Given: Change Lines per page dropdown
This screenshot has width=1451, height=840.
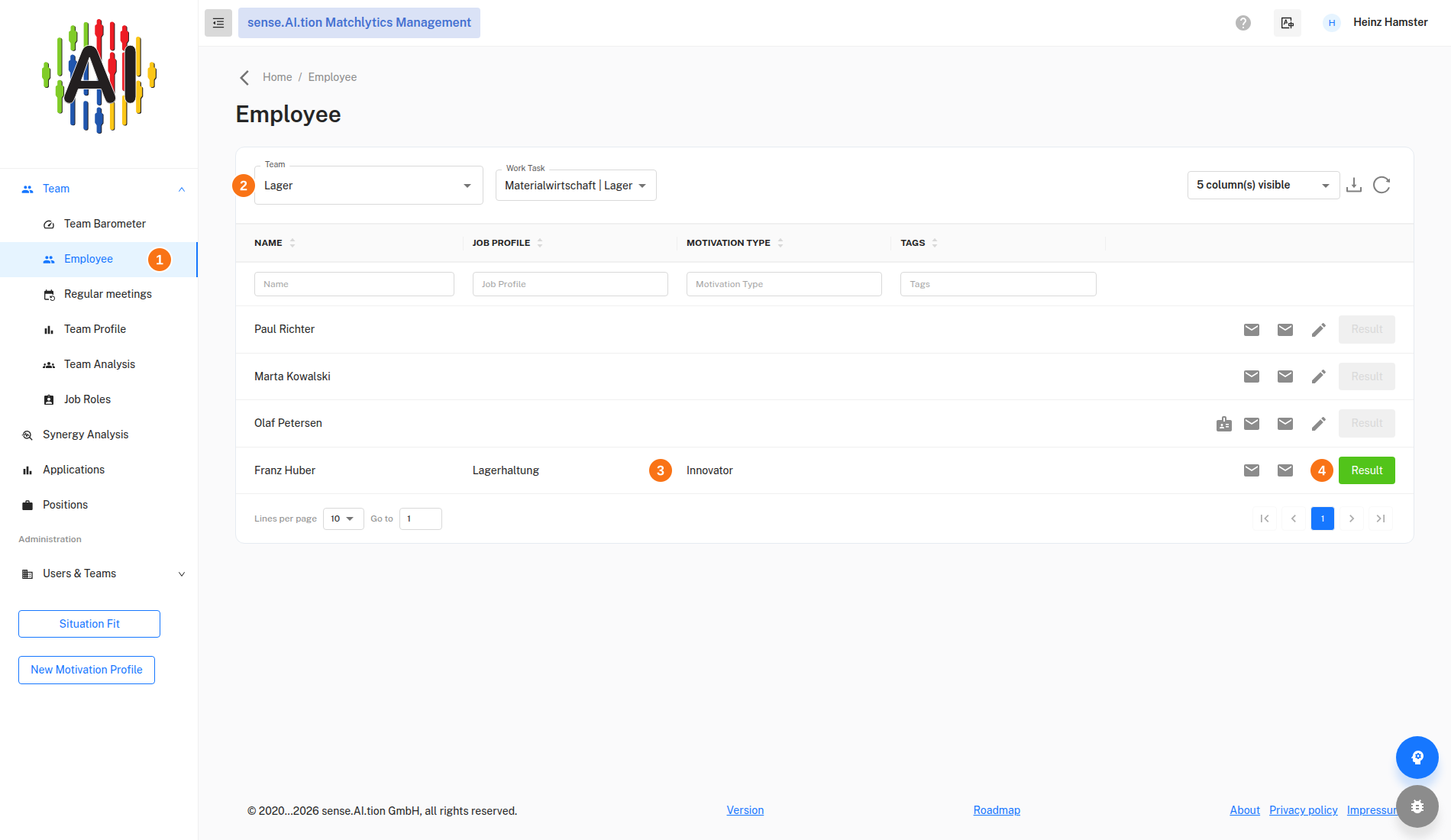Looking at the screenshot, I should 343,519.
